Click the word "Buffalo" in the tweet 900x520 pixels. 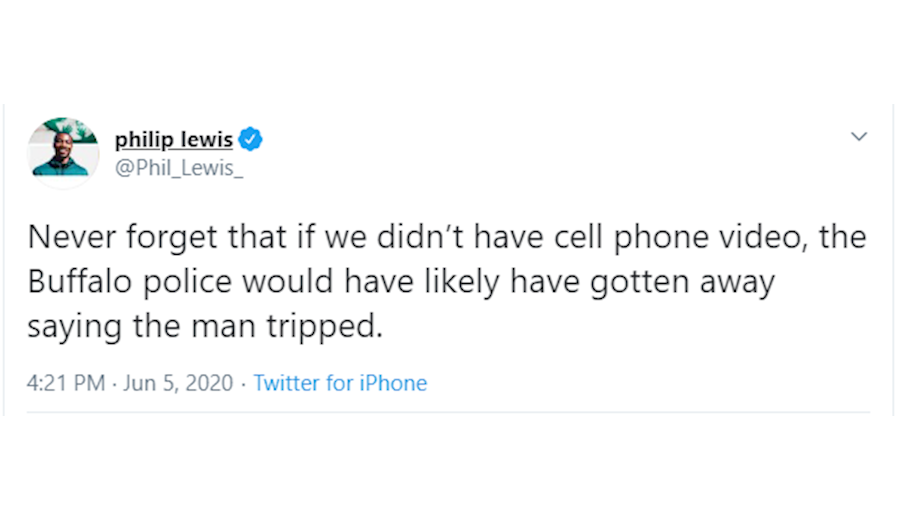76,282
